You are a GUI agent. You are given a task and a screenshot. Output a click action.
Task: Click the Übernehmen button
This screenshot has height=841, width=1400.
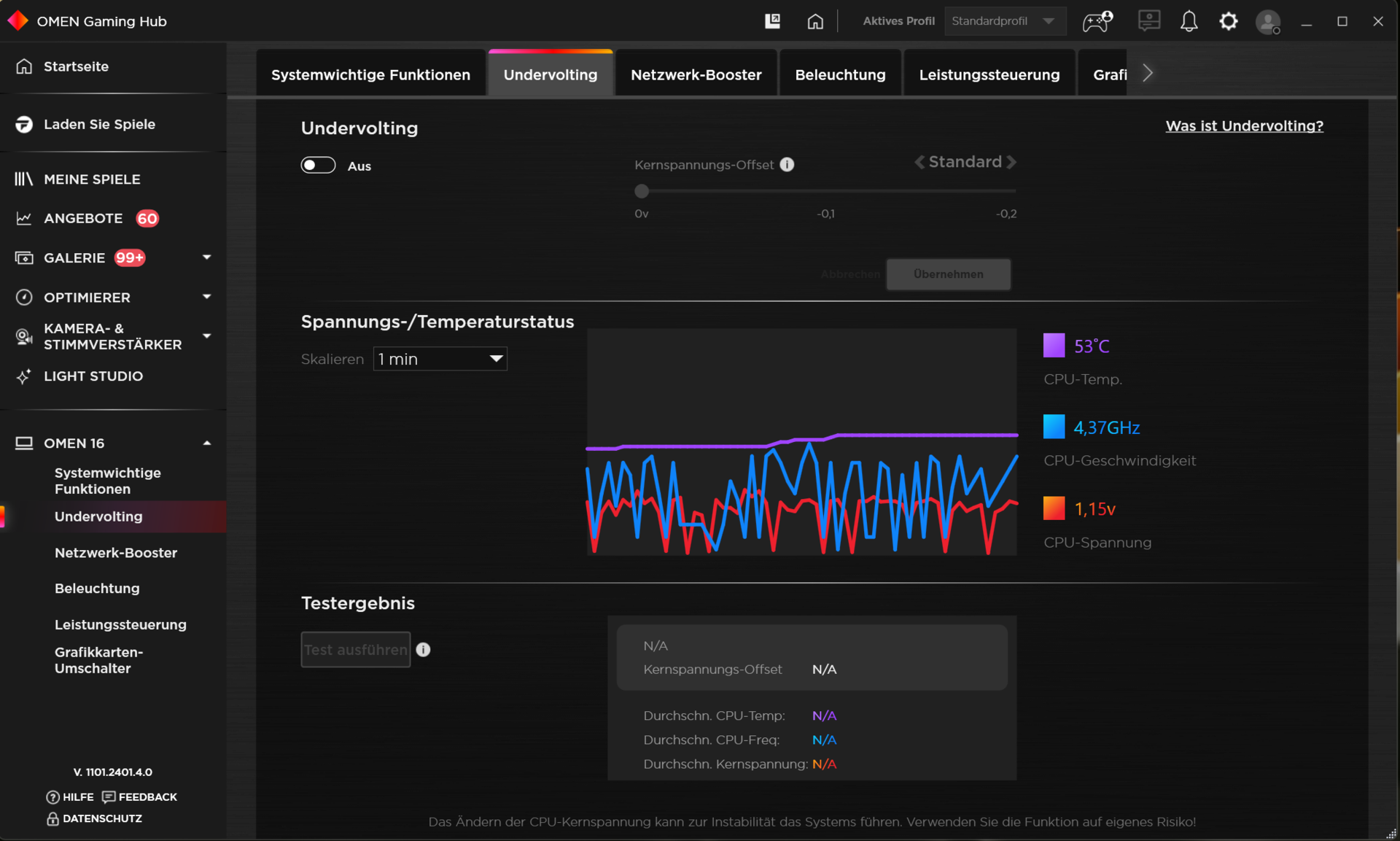point(948,274)
